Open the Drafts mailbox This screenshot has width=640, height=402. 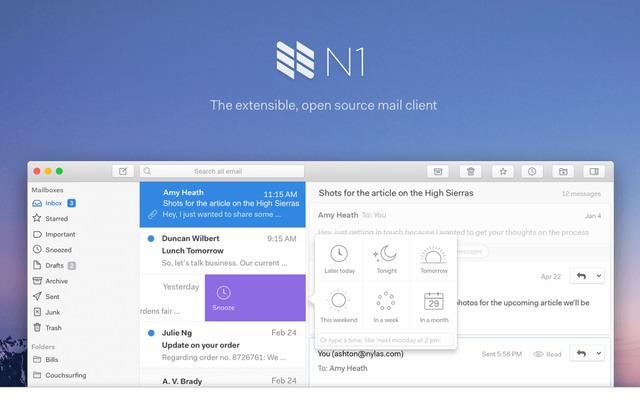click(x=54, y=265)
